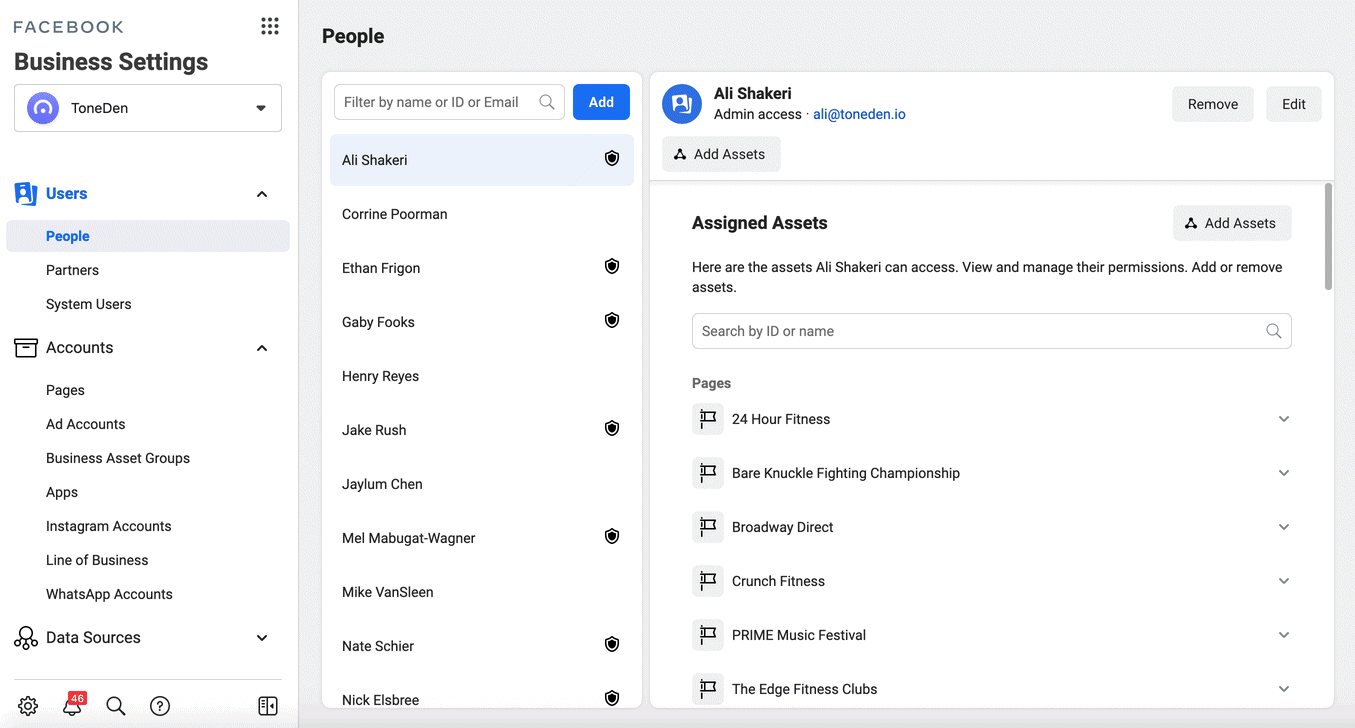Open the ali@toneden.io email link
1355x728 pixels.
859,114
